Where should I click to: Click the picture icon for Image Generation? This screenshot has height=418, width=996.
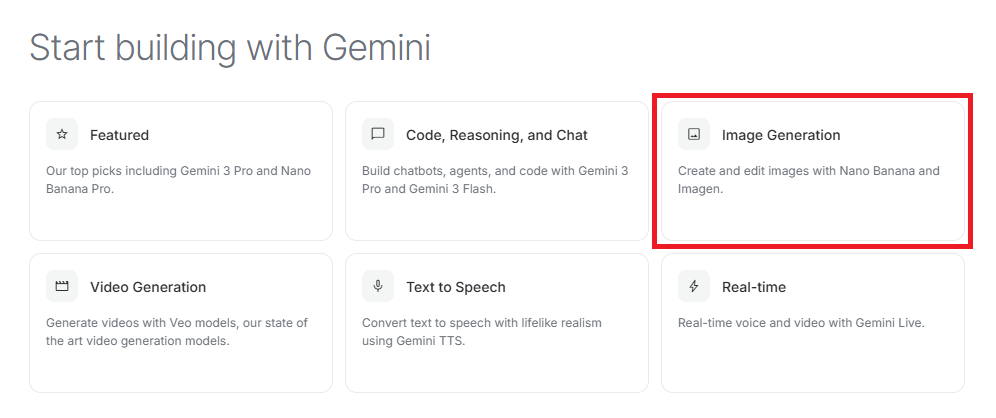pyautogui.click(x=694, y=134)
